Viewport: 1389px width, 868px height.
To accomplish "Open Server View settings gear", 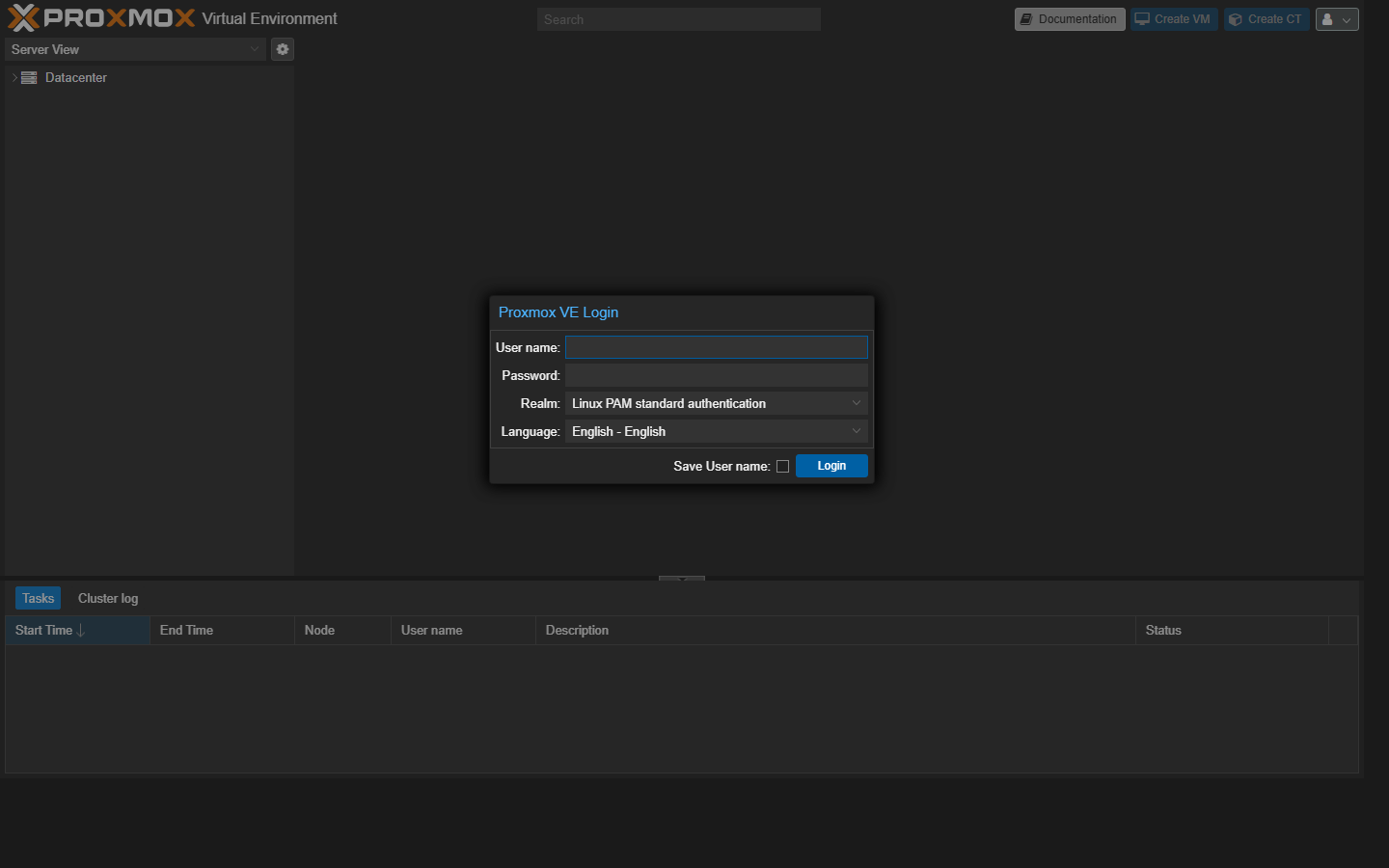I will (x=283, y=49).
